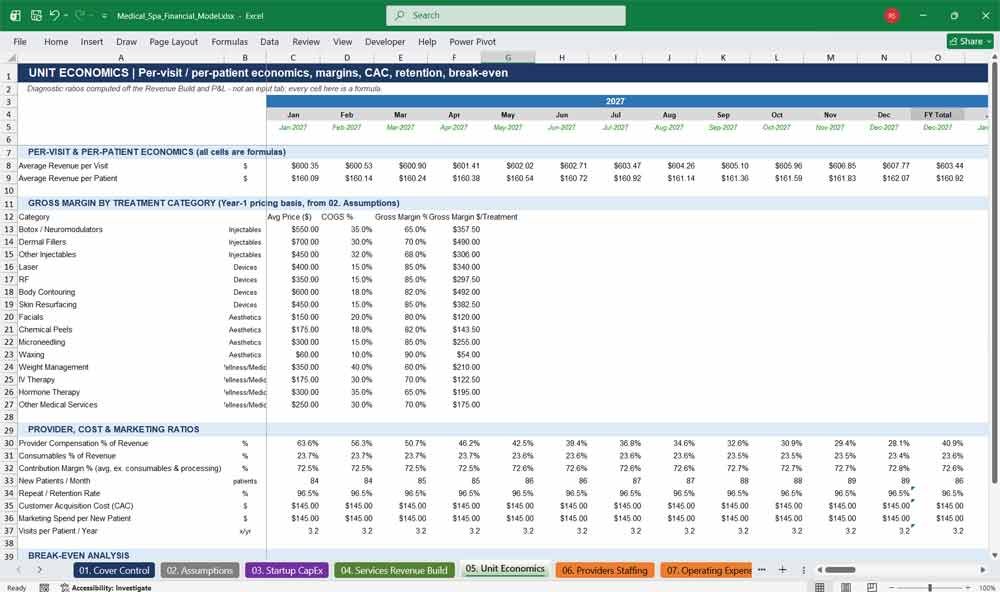Go to next sheet tab arrow
The width and height of the screenshot is (1000, 592).
pyautogui.click(x=40, y=570)
